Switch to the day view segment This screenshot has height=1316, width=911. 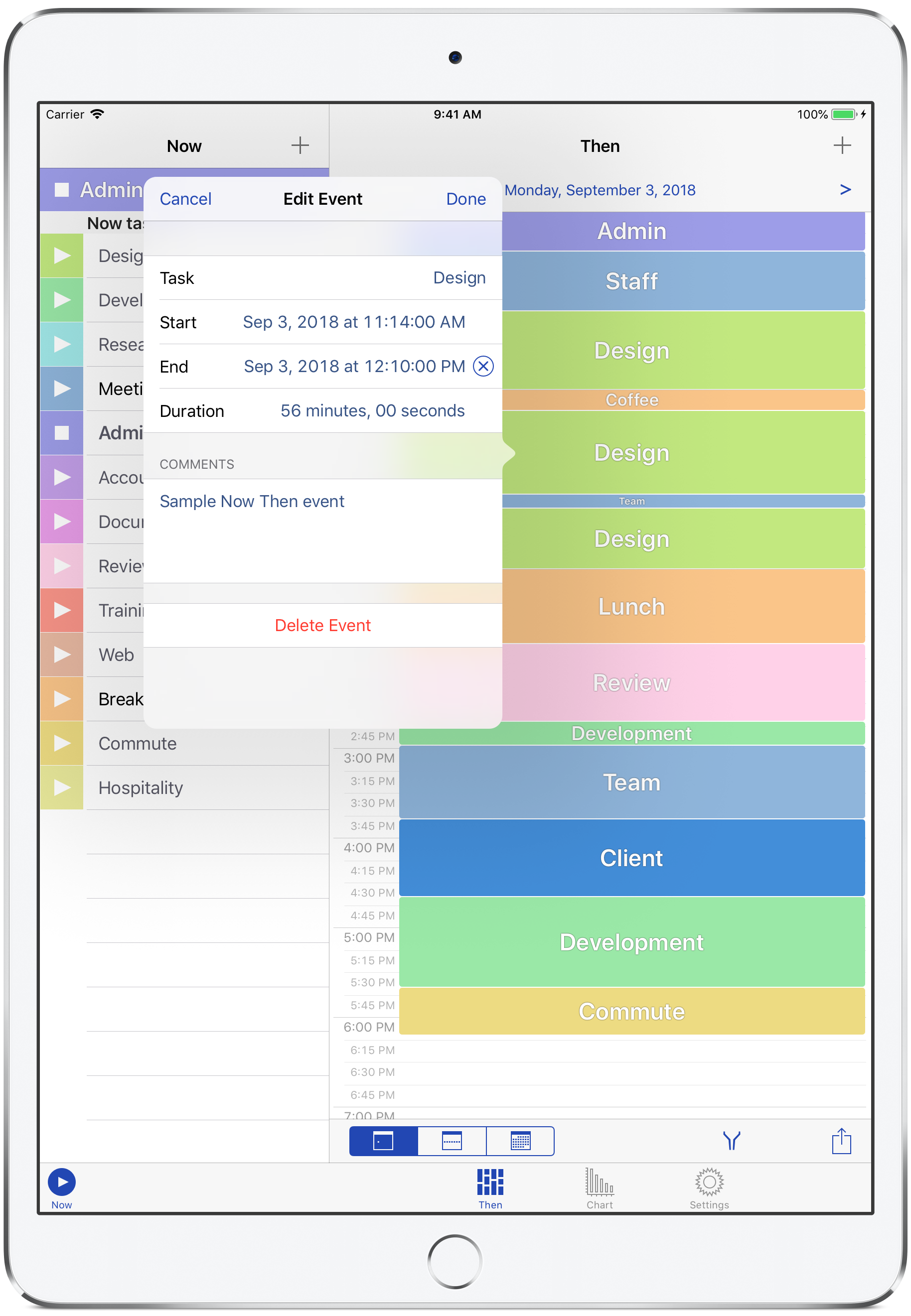coord(383,1141)
